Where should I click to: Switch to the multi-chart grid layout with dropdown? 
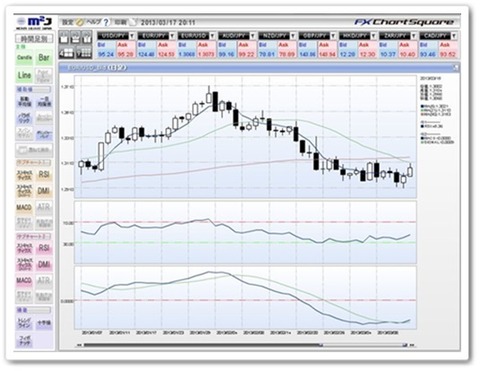pos(84,53)
